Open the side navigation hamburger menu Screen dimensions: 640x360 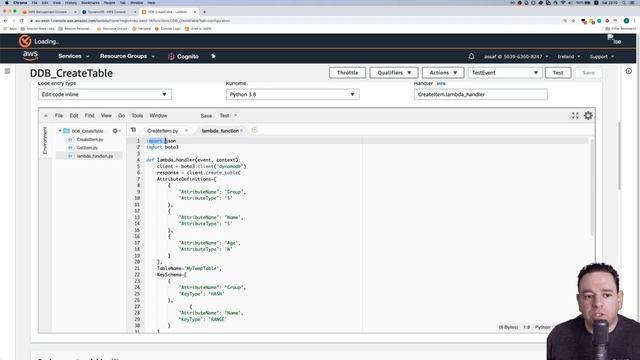pos(7,71)
